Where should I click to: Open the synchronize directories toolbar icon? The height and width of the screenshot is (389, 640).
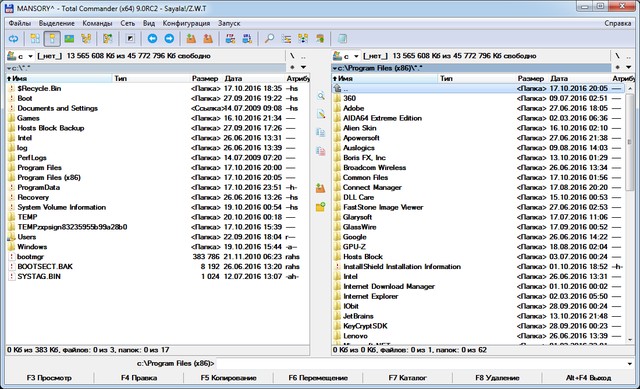pyautogui.click(x=303, y=39)
